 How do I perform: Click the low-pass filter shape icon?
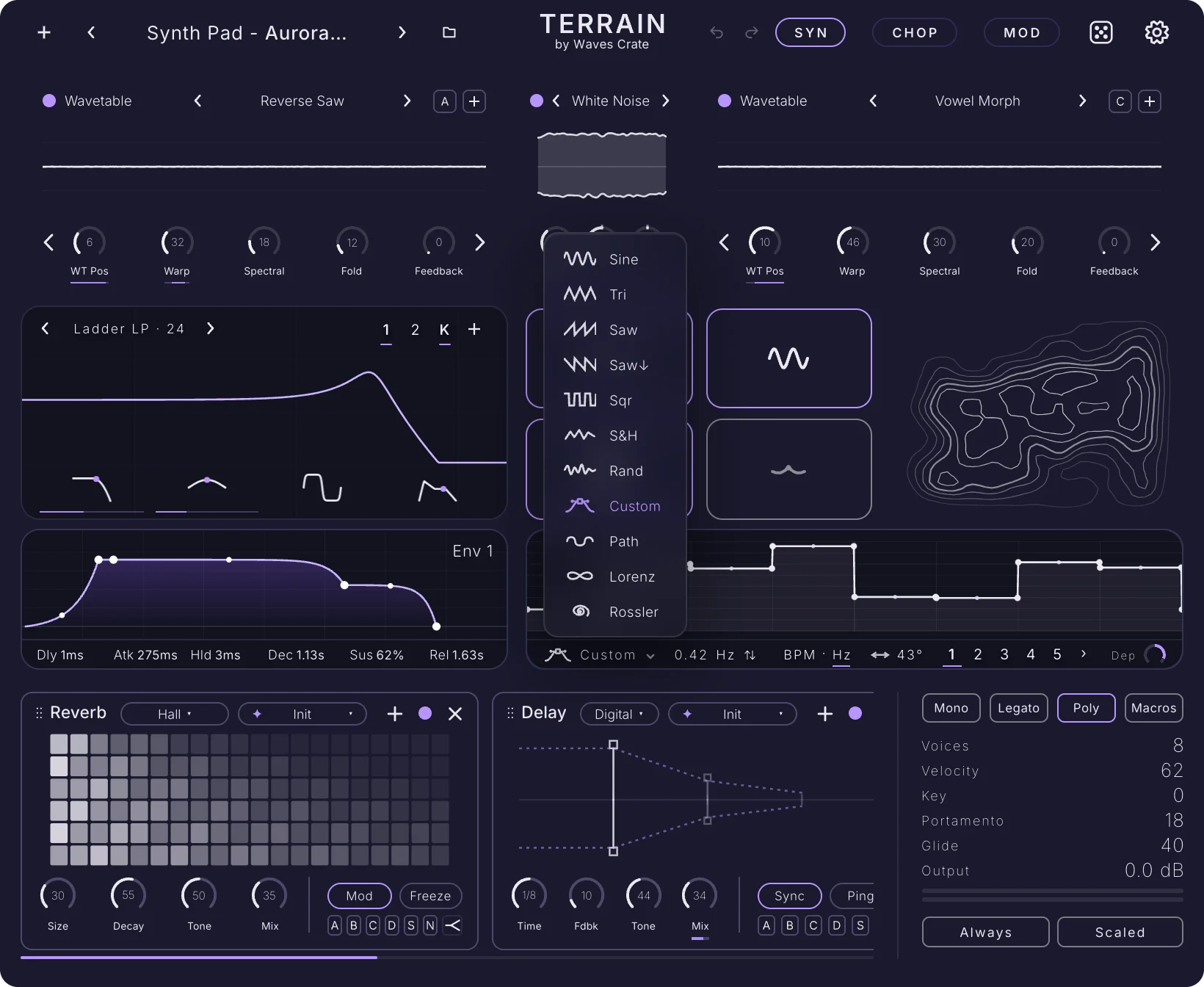pyautogui.click(x=92, y=488)
